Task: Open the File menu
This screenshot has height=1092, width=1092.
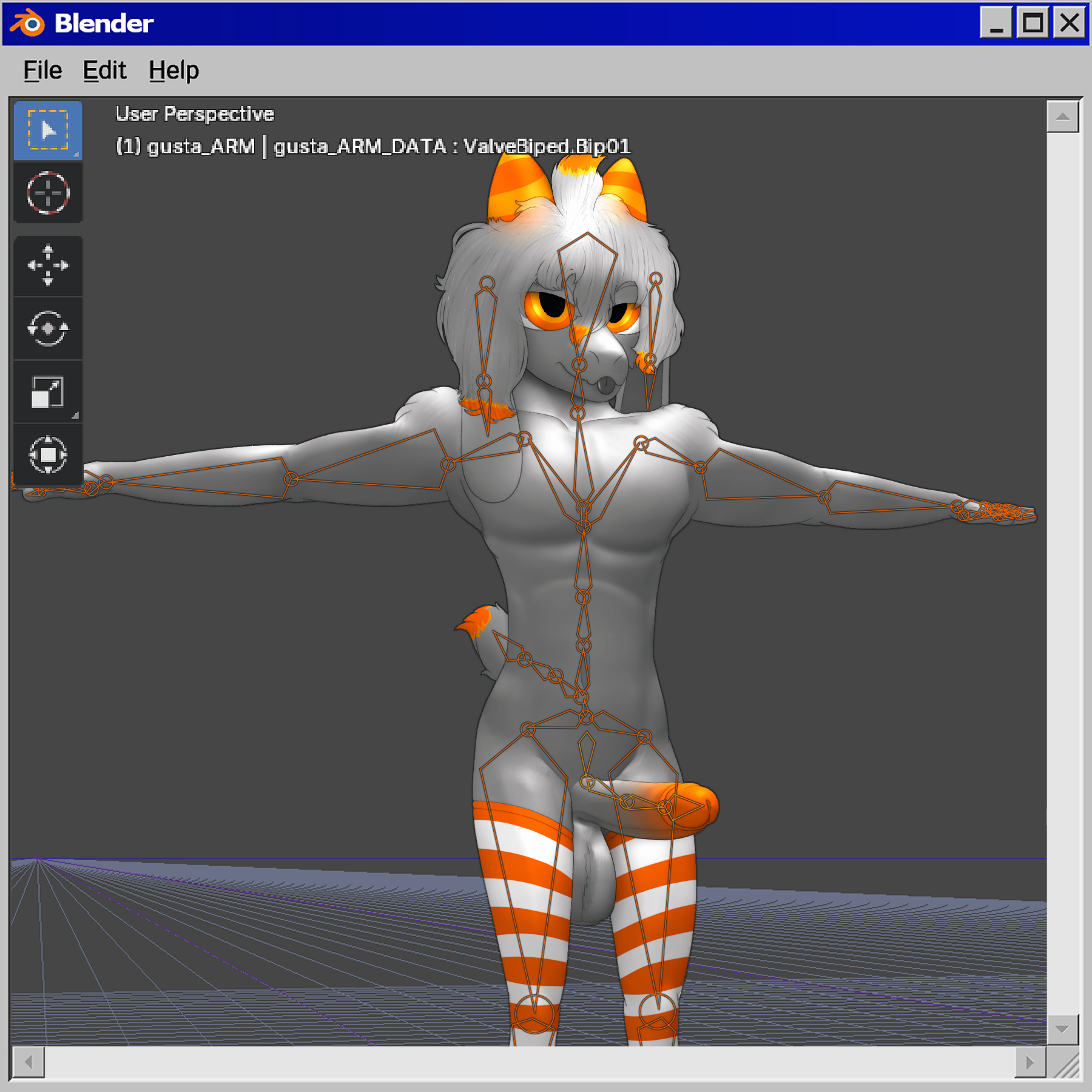Action: [42, 70]
